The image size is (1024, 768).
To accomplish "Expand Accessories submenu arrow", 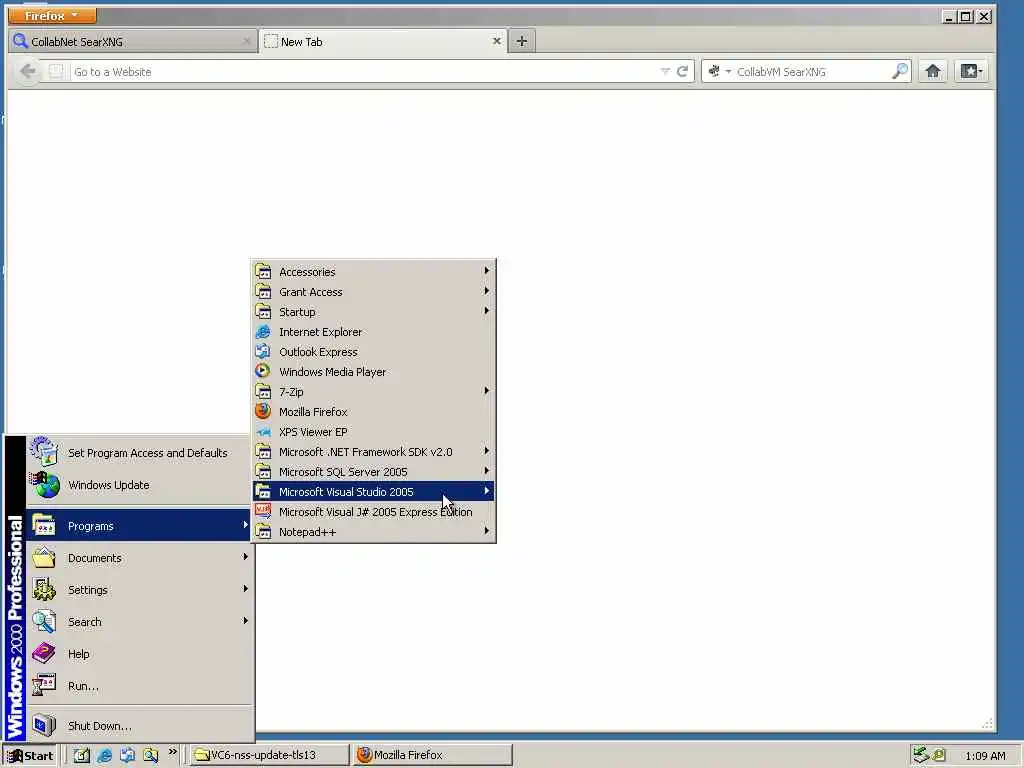I will (487, 270).
